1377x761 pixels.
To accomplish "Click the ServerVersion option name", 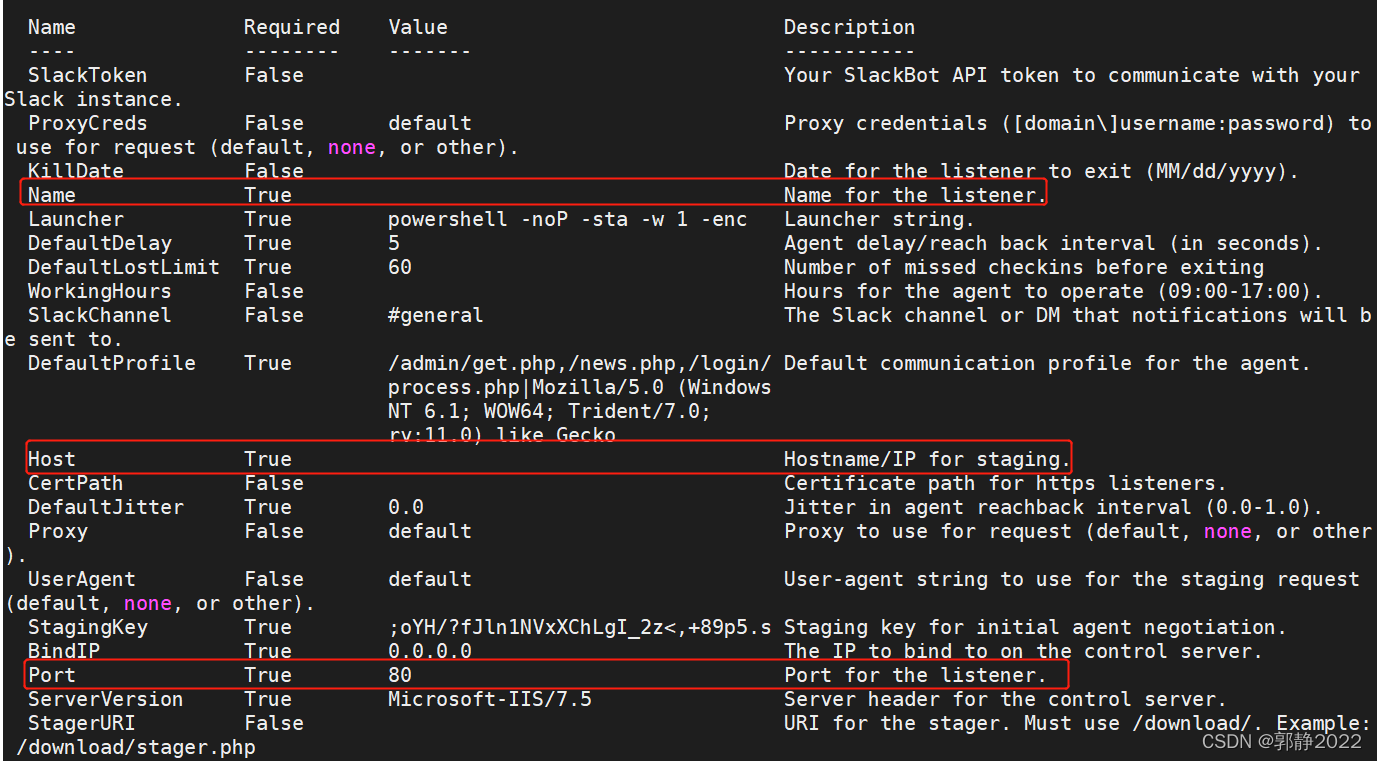I will 105,699.
